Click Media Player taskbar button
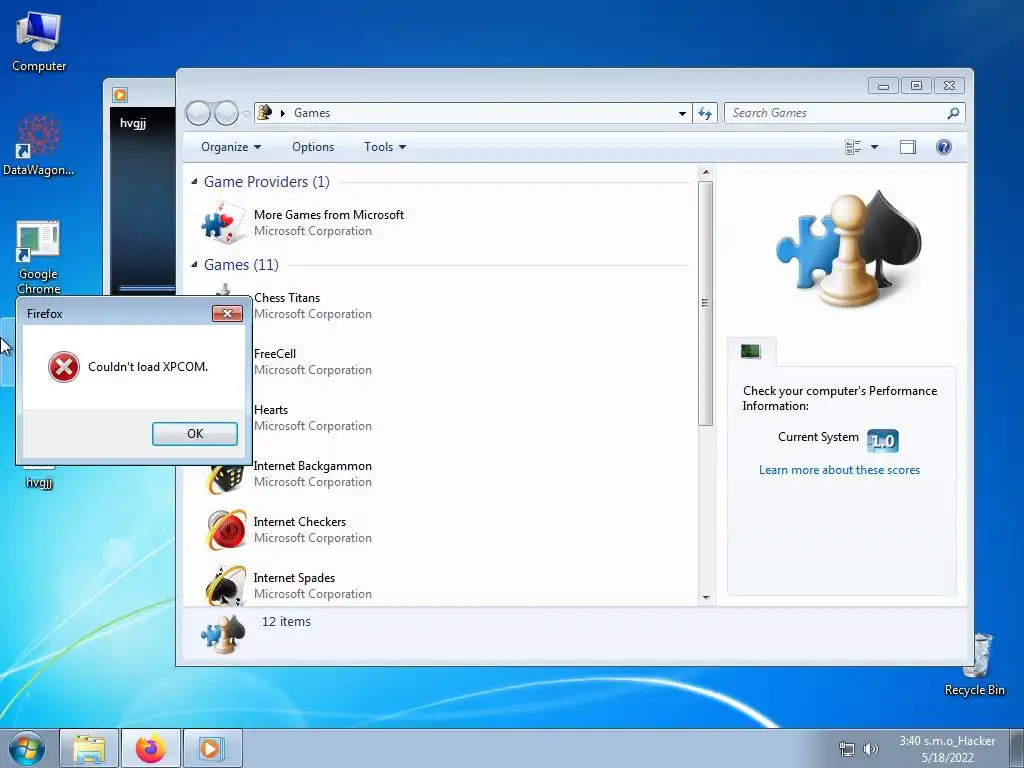Viewport: 1024px width, 768px height. 212,748
